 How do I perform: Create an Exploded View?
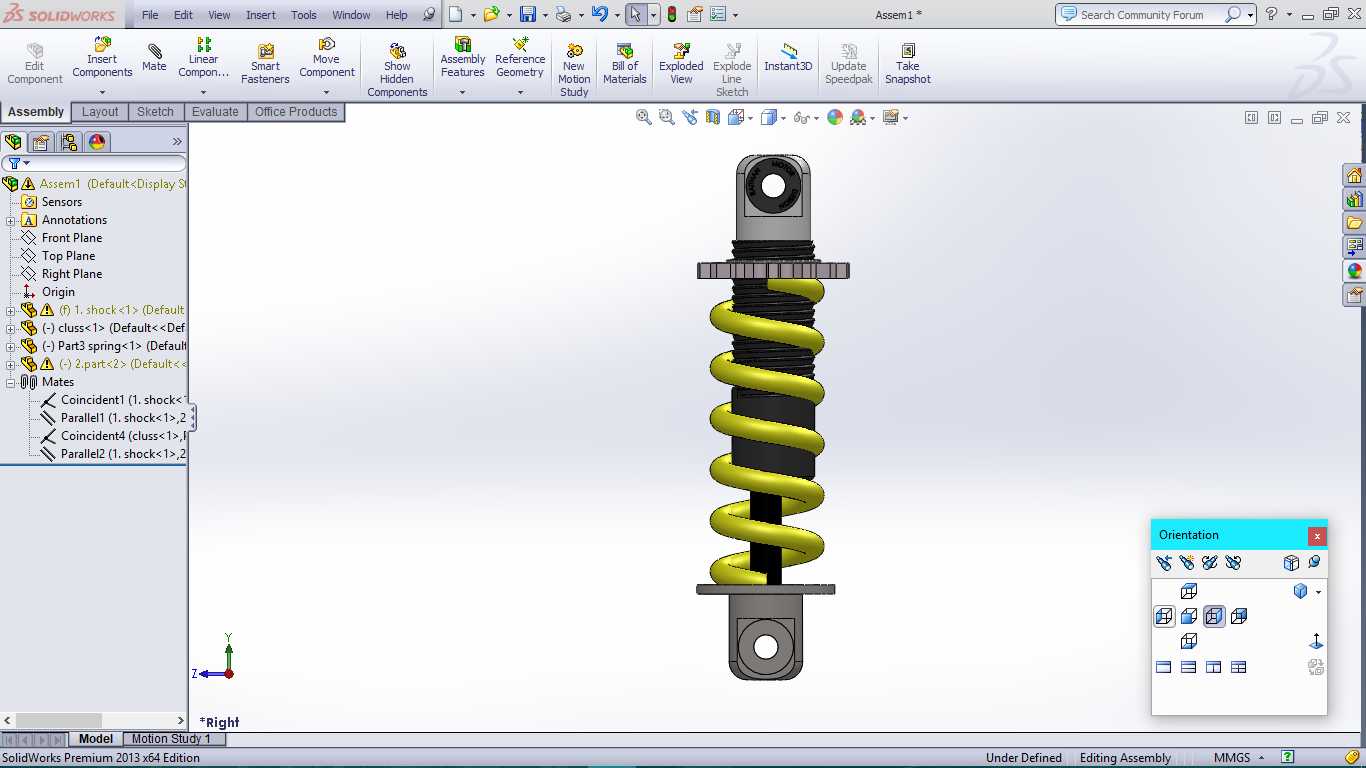point(681,64)
